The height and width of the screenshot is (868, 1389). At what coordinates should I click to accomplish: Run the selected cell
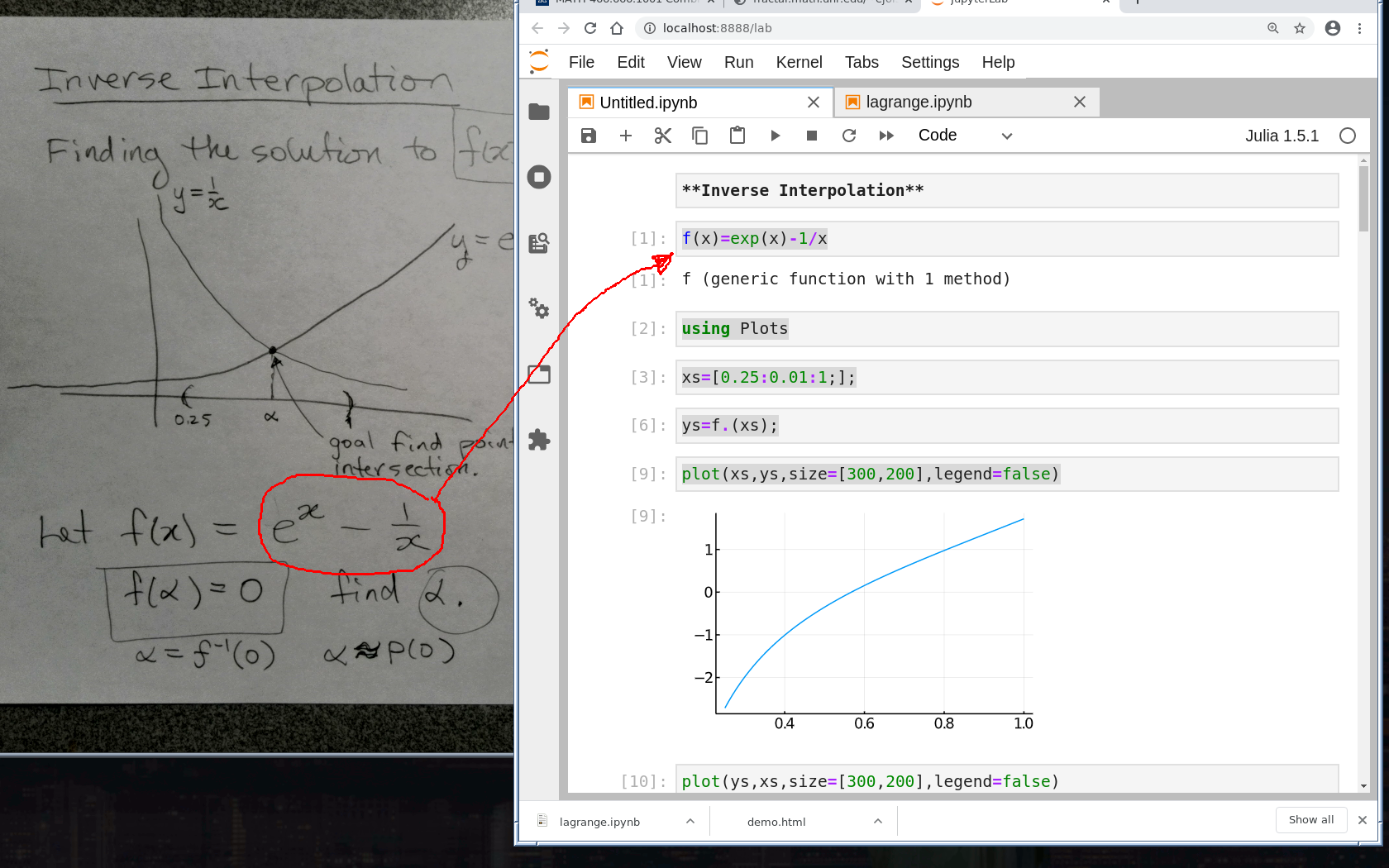click(775, 136)
